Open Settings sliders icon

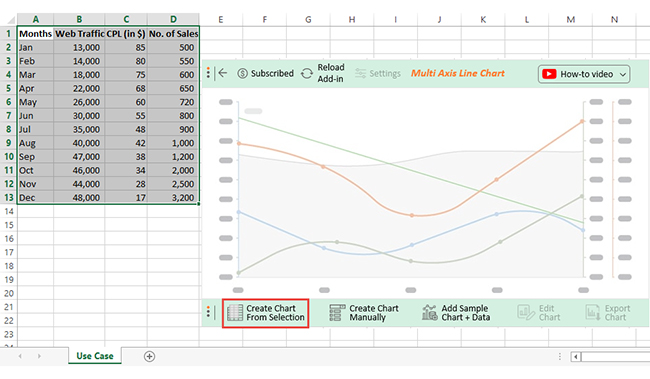pos(360,73)
